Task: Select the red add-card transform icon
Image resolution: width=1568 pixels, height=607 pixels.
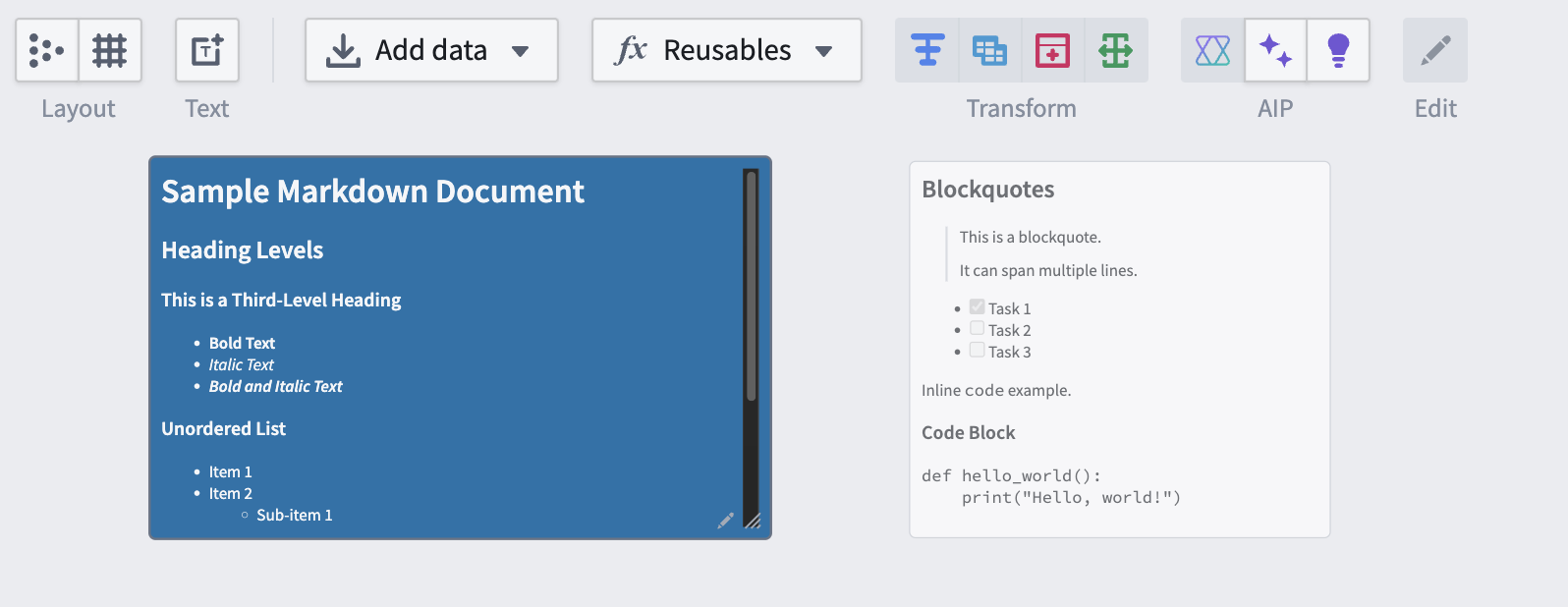Action: coord(1052,50)
